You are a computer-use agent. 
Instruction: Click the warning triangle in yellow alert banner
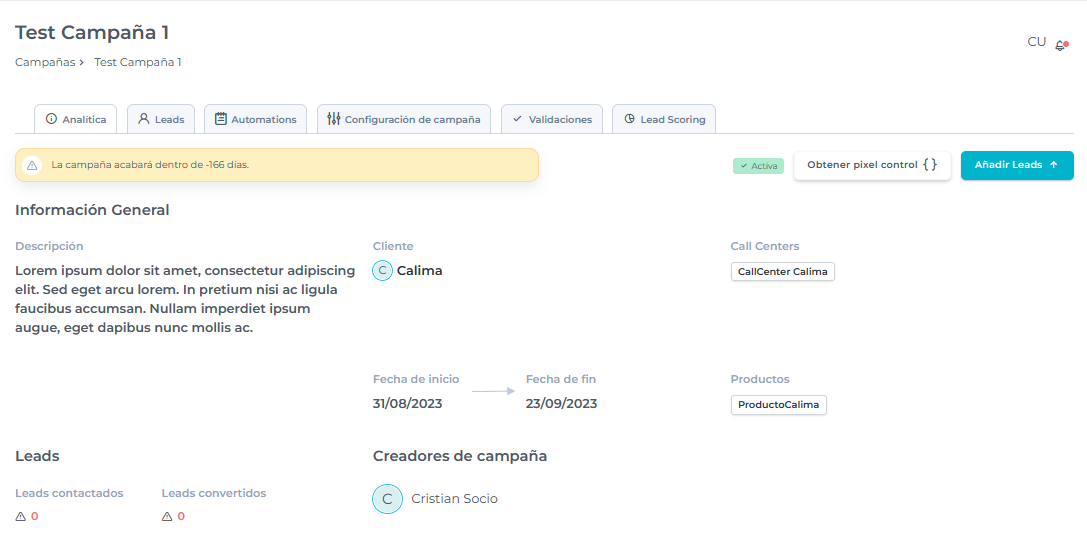tap(32, 165)
